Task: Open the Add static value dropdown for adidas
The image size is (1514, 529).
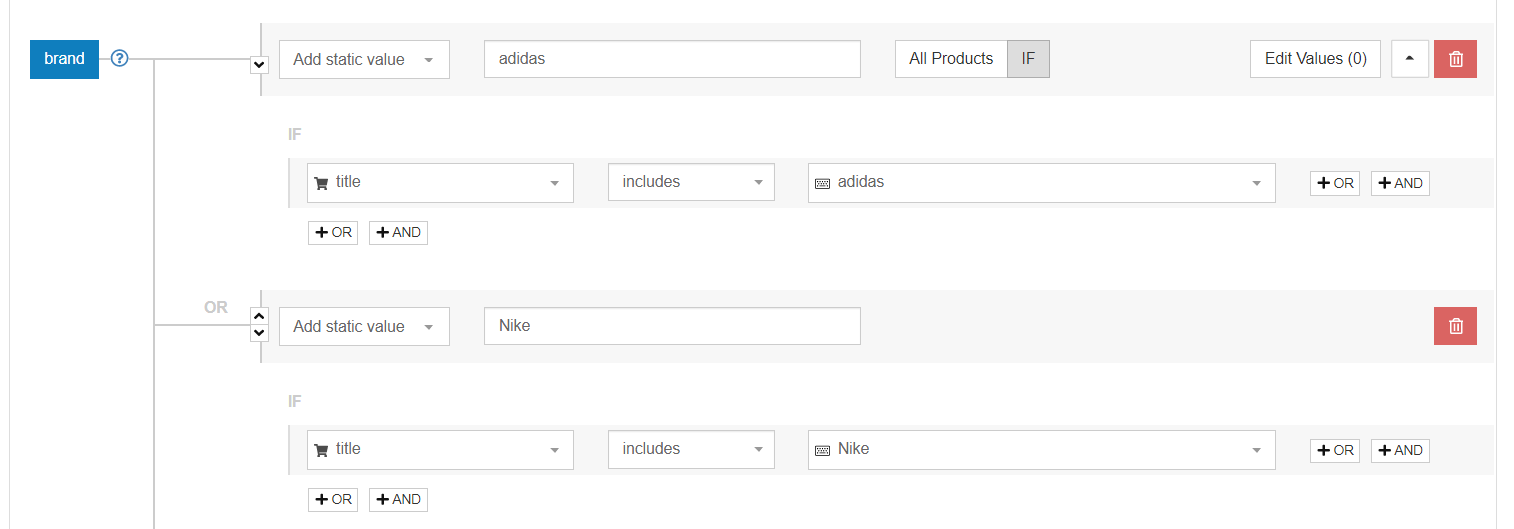Action: (364, 59)
